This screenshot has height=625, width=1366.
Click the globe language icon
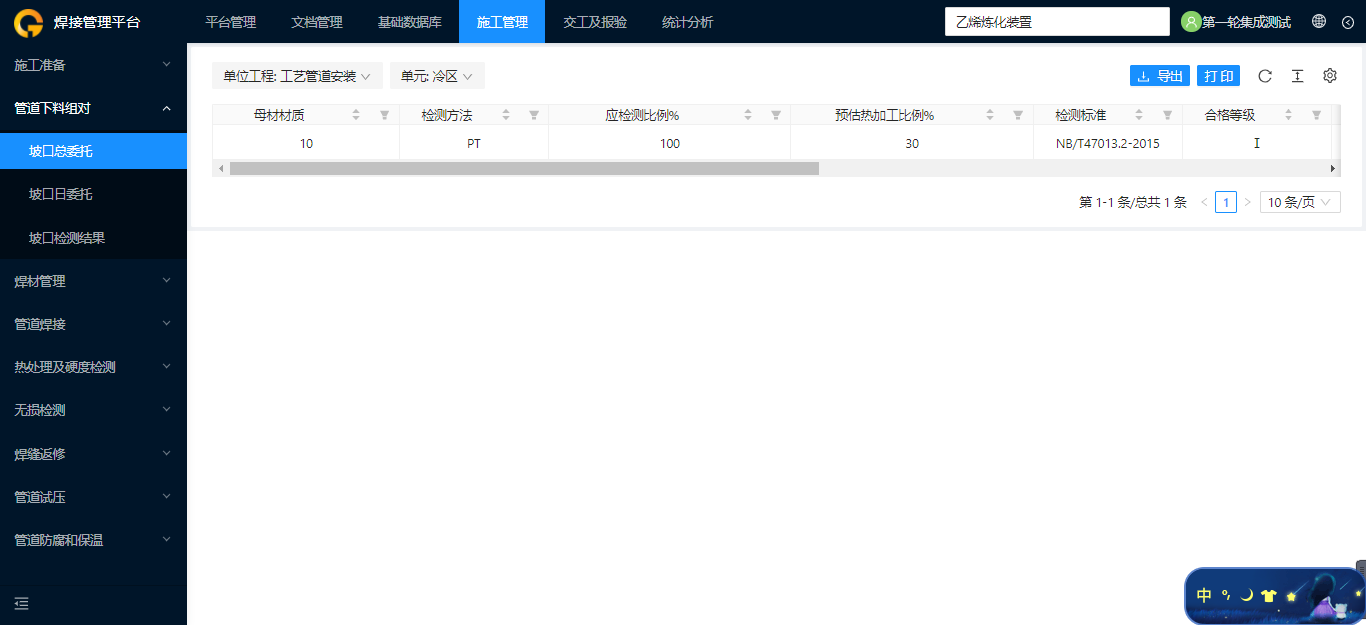coord(1319,22)
